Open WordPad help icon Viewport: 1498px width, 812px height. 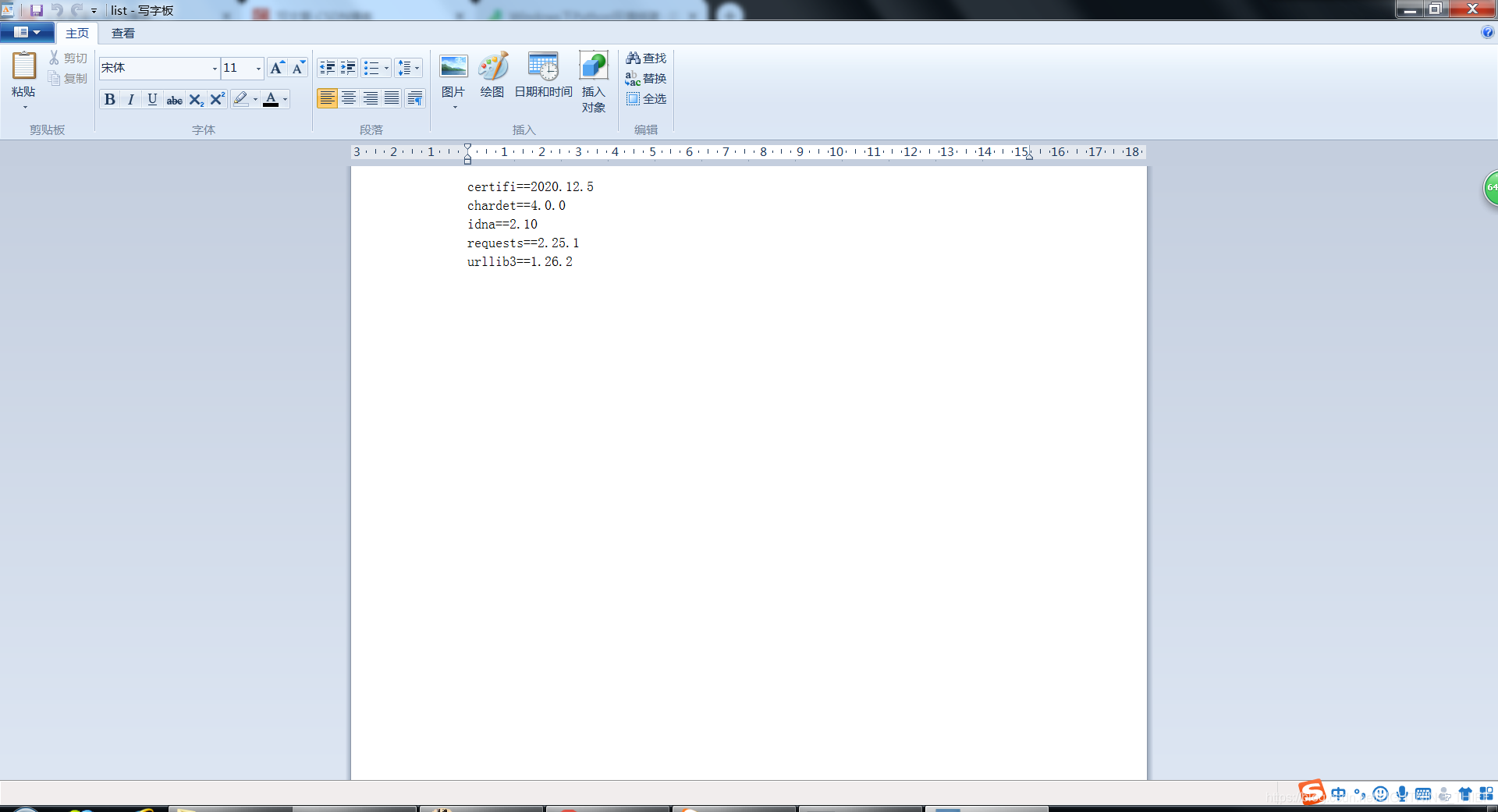pyautogui.click(x=1487, y=32)
